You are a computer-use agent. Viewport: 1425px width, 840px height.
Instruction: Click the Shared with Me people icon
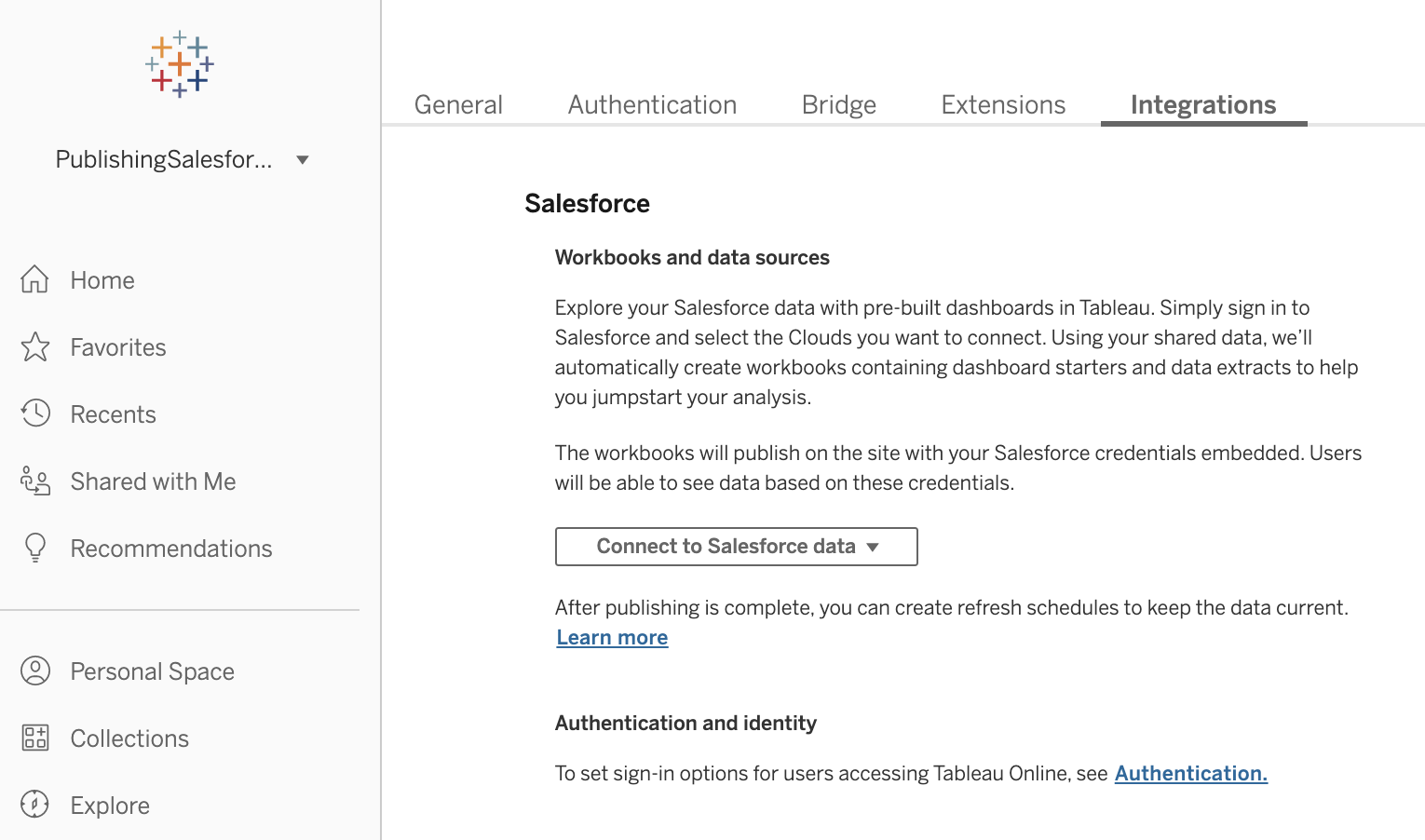pos(35,481)
